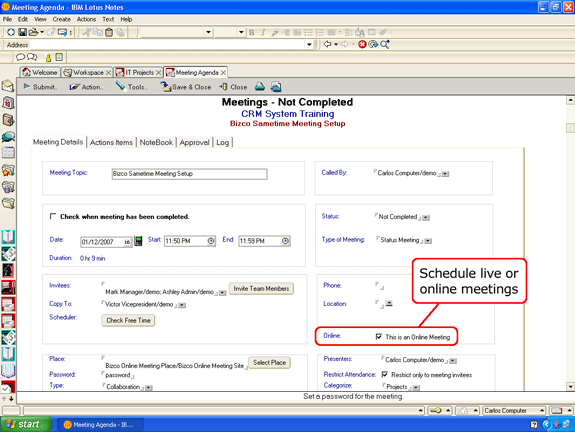Click the green scheduler icon next to Date

tap(138, 241)
